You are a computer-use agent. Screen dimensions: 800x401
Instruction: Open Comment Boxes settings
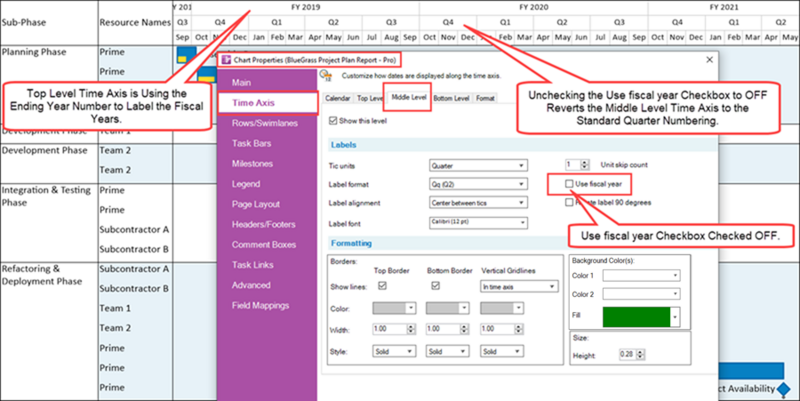click(263, 244)
